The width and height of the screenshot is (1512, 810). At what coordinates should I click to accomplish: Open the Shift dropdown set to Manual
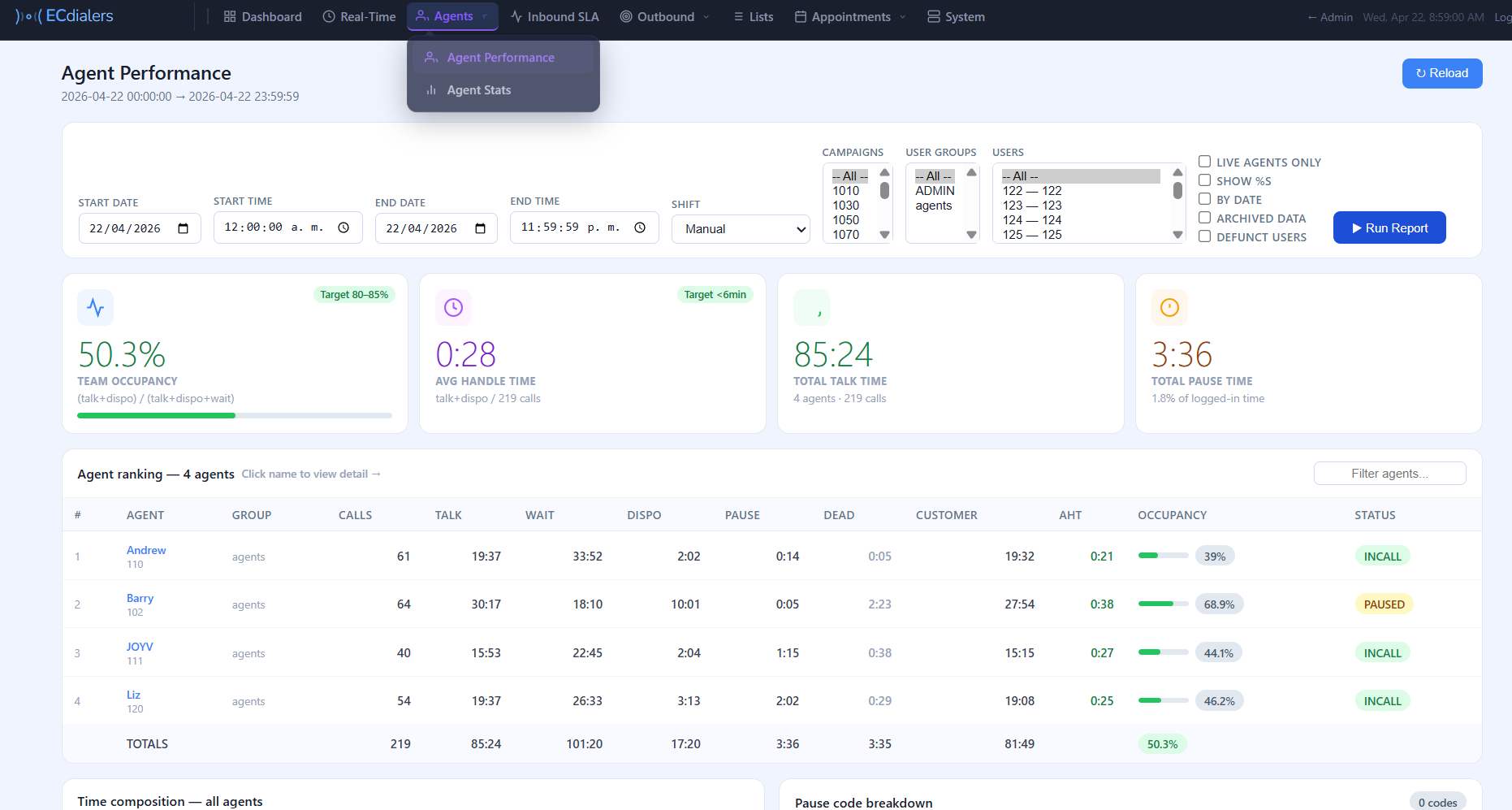(x=741, y=229)
